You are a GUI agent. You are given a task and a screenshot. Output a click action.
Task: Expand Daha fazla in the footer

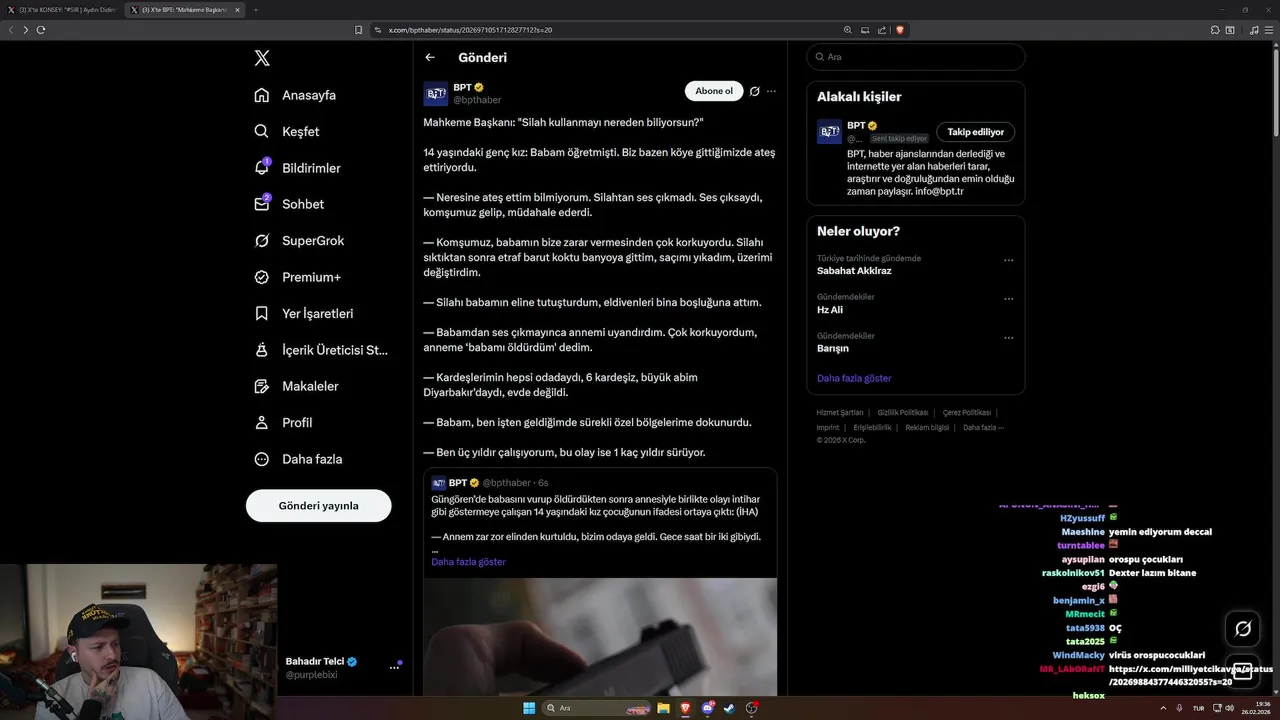(x=983, y=428)
